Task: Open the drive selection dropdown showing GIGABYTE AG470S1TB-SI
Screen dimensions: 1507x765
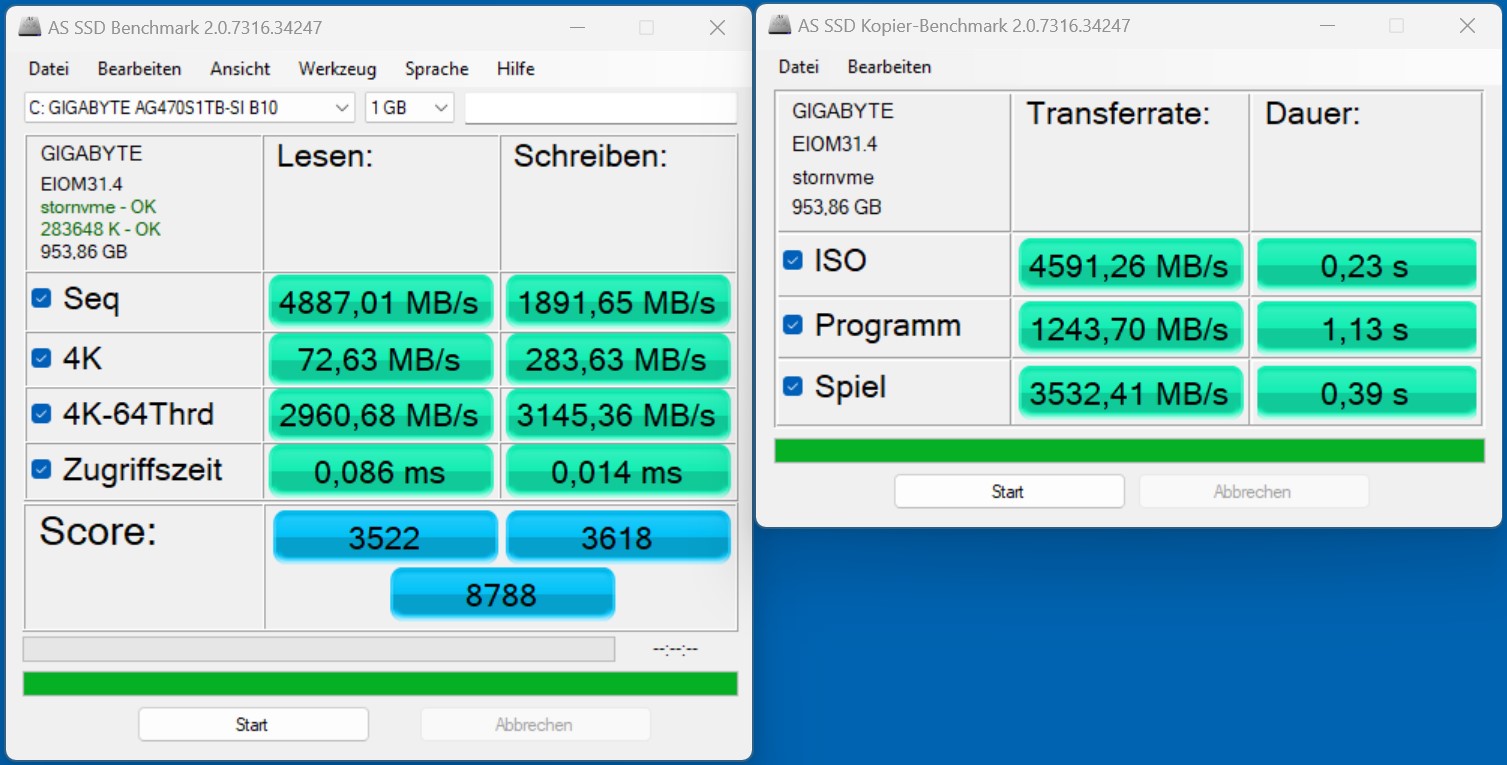Action: coord(189,107)
